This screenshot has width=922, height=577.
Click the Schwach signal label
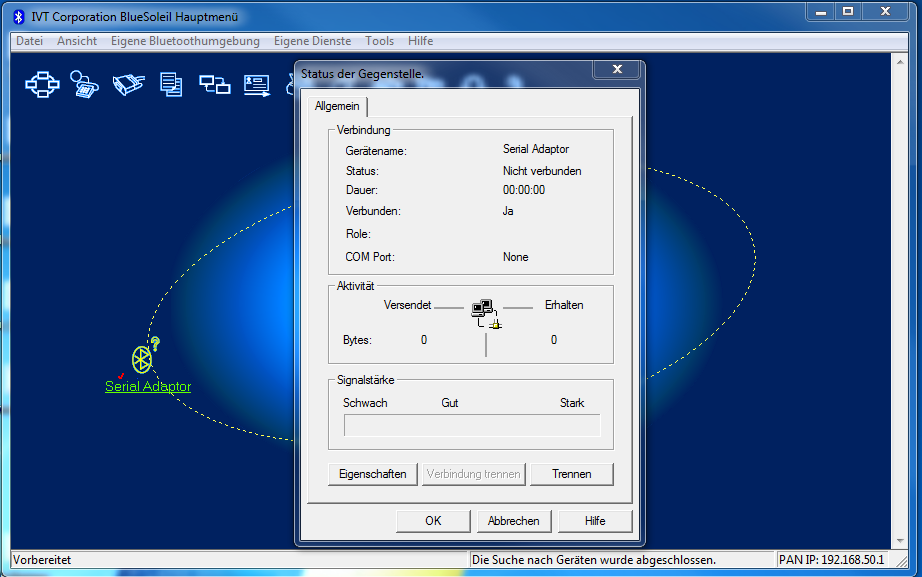click(365, 403)
